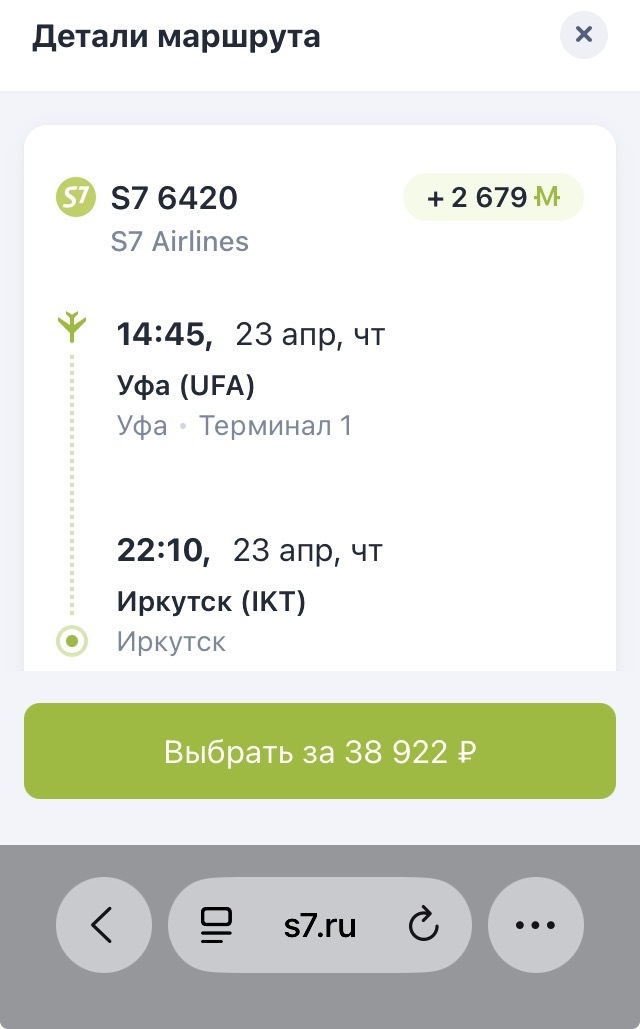This screenshot has height=1029, width=640.
Task: Close the route details panel
Action: (584, 36)
